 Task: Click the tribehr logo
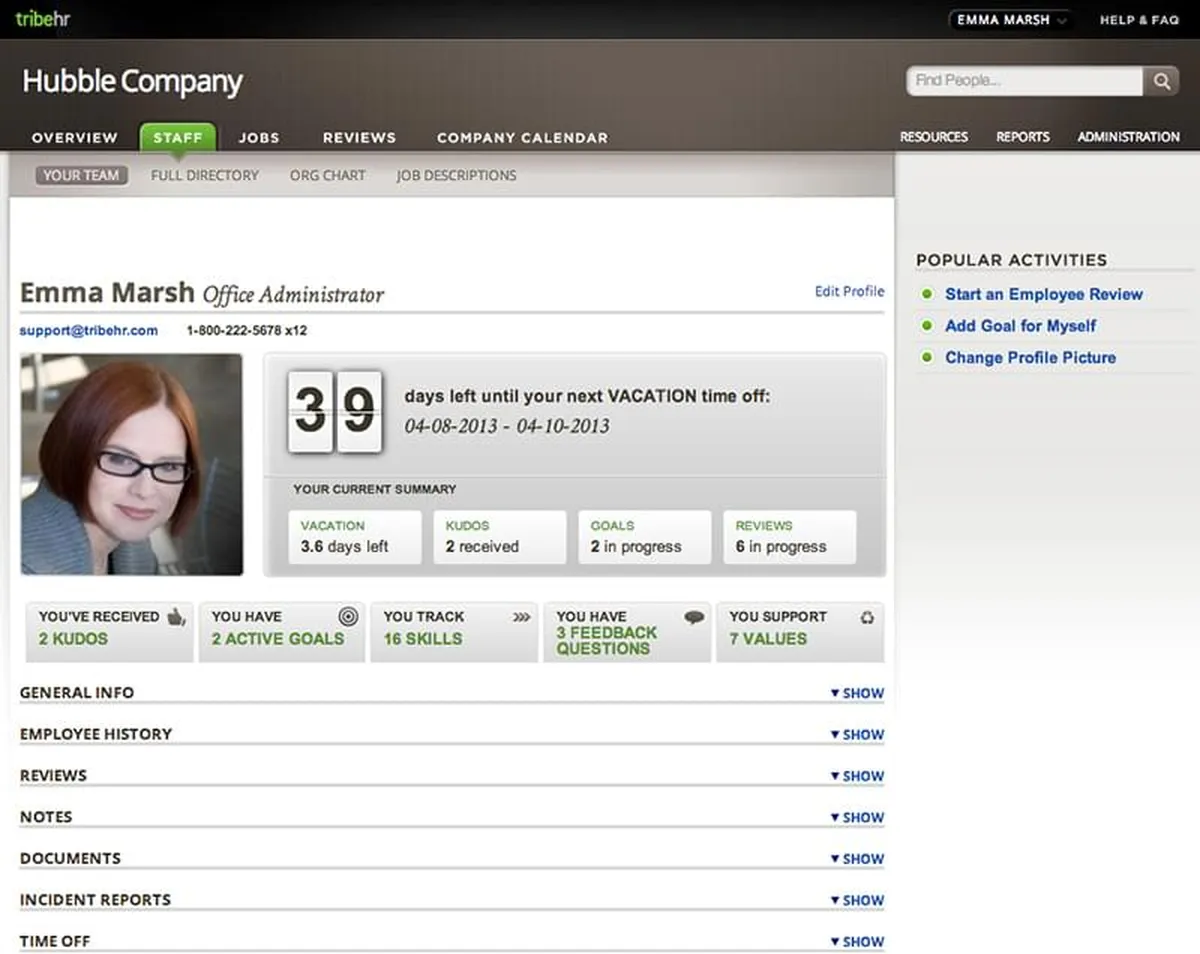(42, 19)
